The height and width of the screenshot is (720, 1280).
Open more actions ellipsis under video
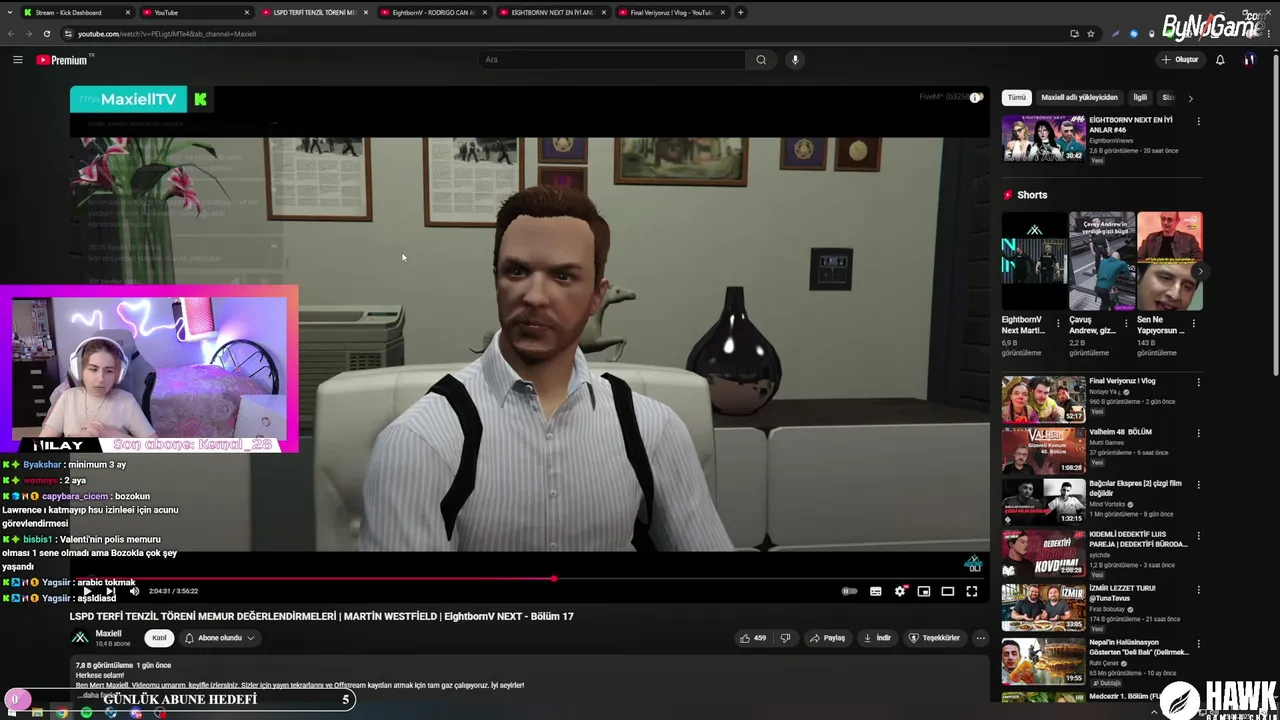pos(981,638)
